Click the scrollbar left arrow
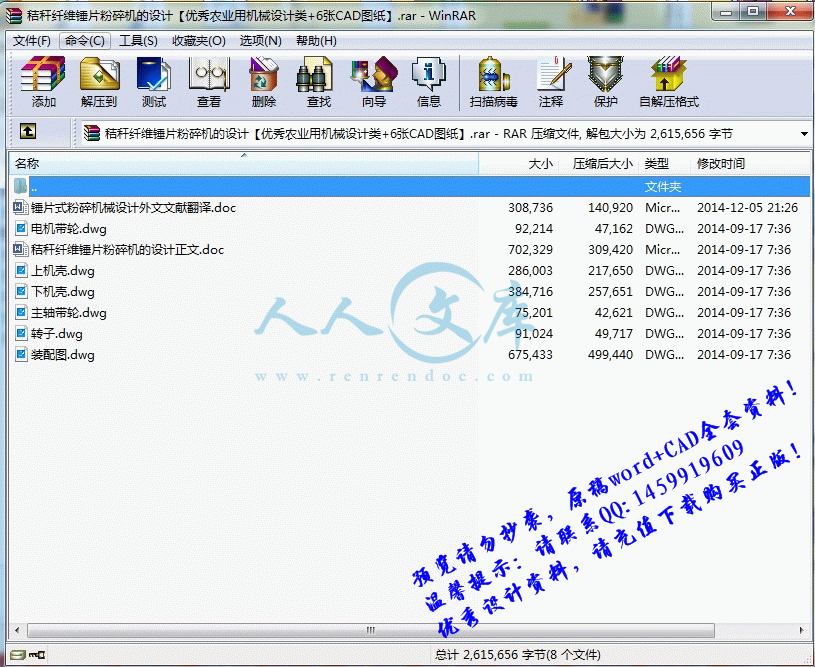The width and height of the screenshot is (815, 667). [17, 630]
